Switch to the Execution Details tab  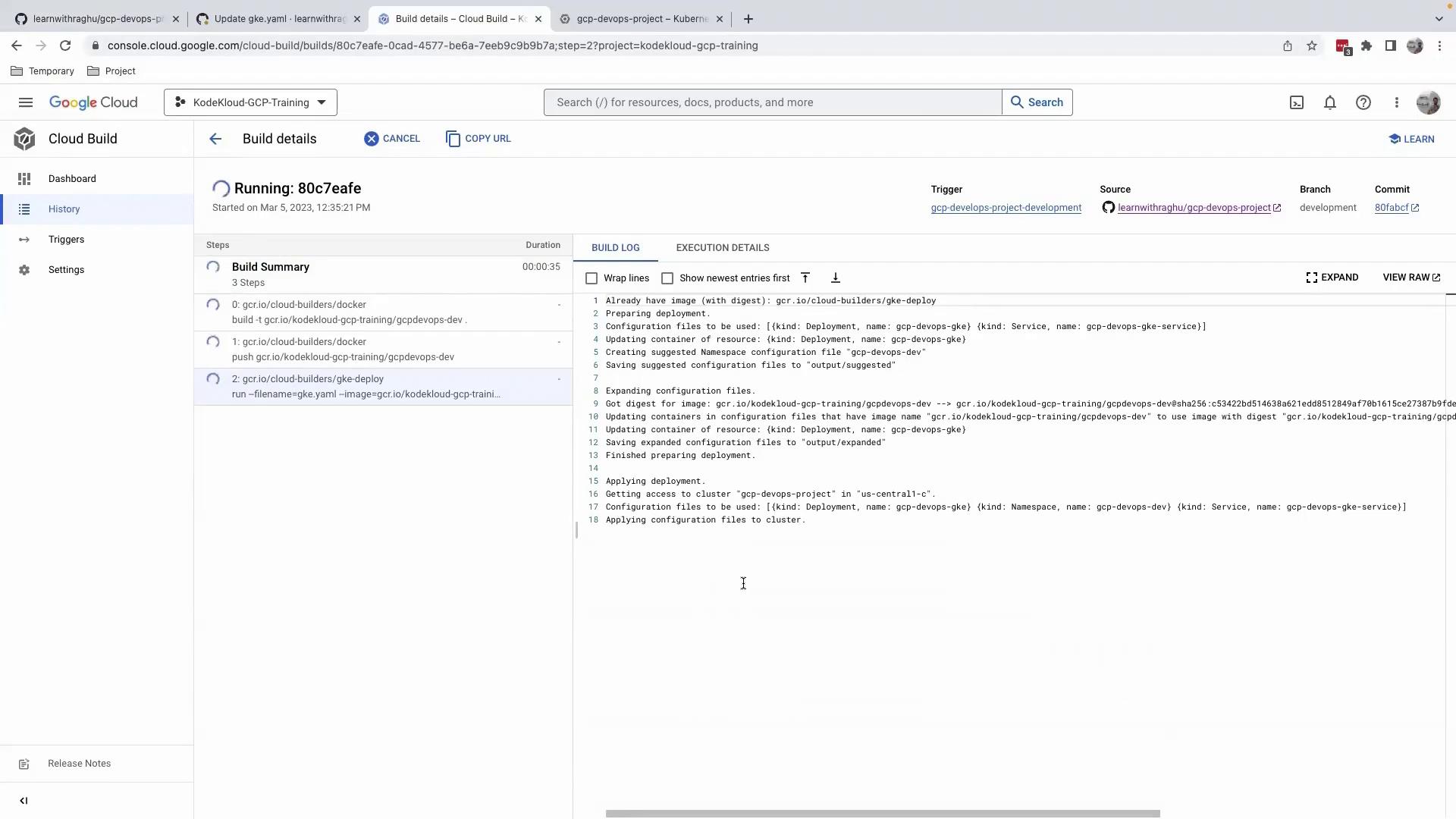pyautogui.click(x=722, y=248)
